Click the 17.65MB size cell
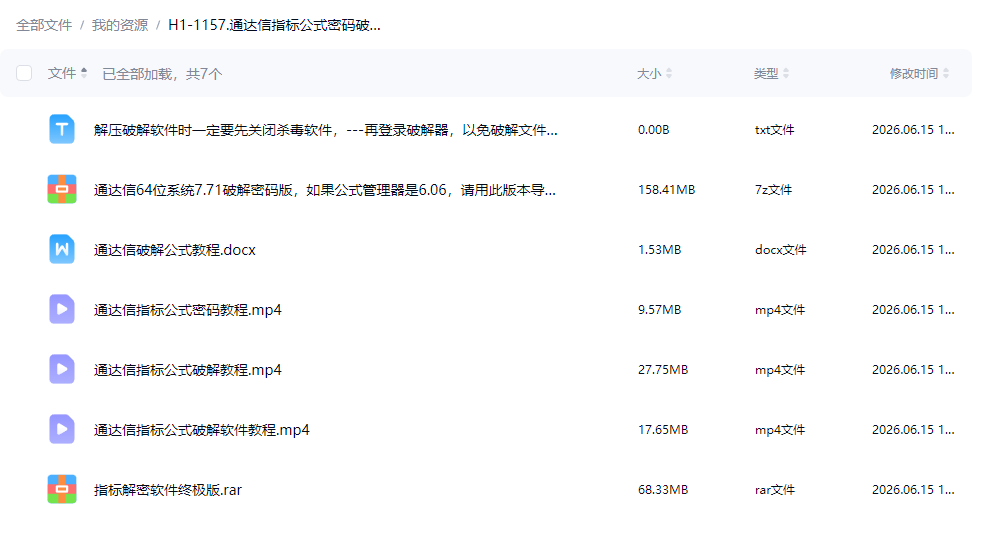The image size is (991, 556). point(663,430)
